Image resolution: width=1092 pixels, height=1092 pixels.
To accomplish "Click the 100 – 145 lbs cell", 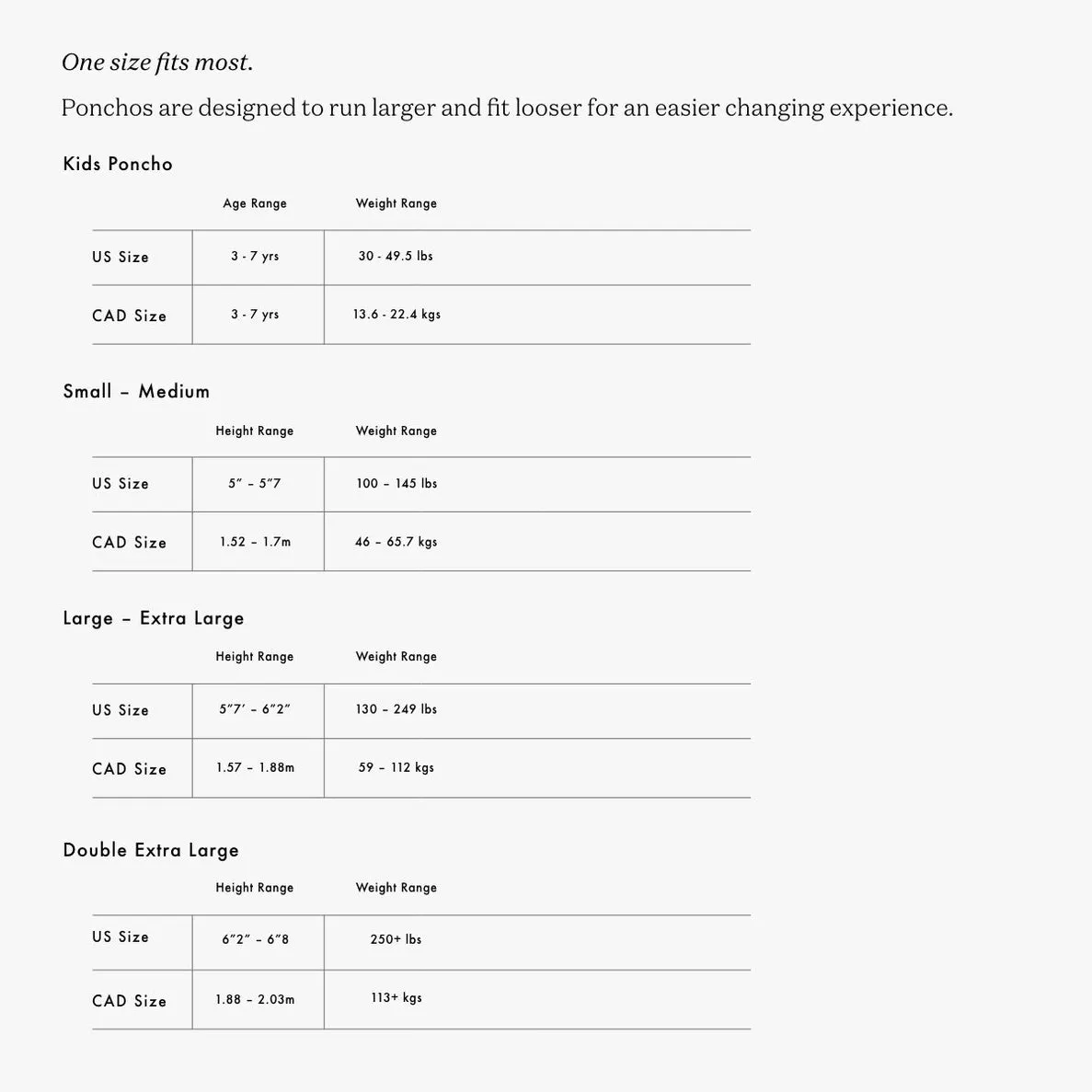I will tap(397, 483).
